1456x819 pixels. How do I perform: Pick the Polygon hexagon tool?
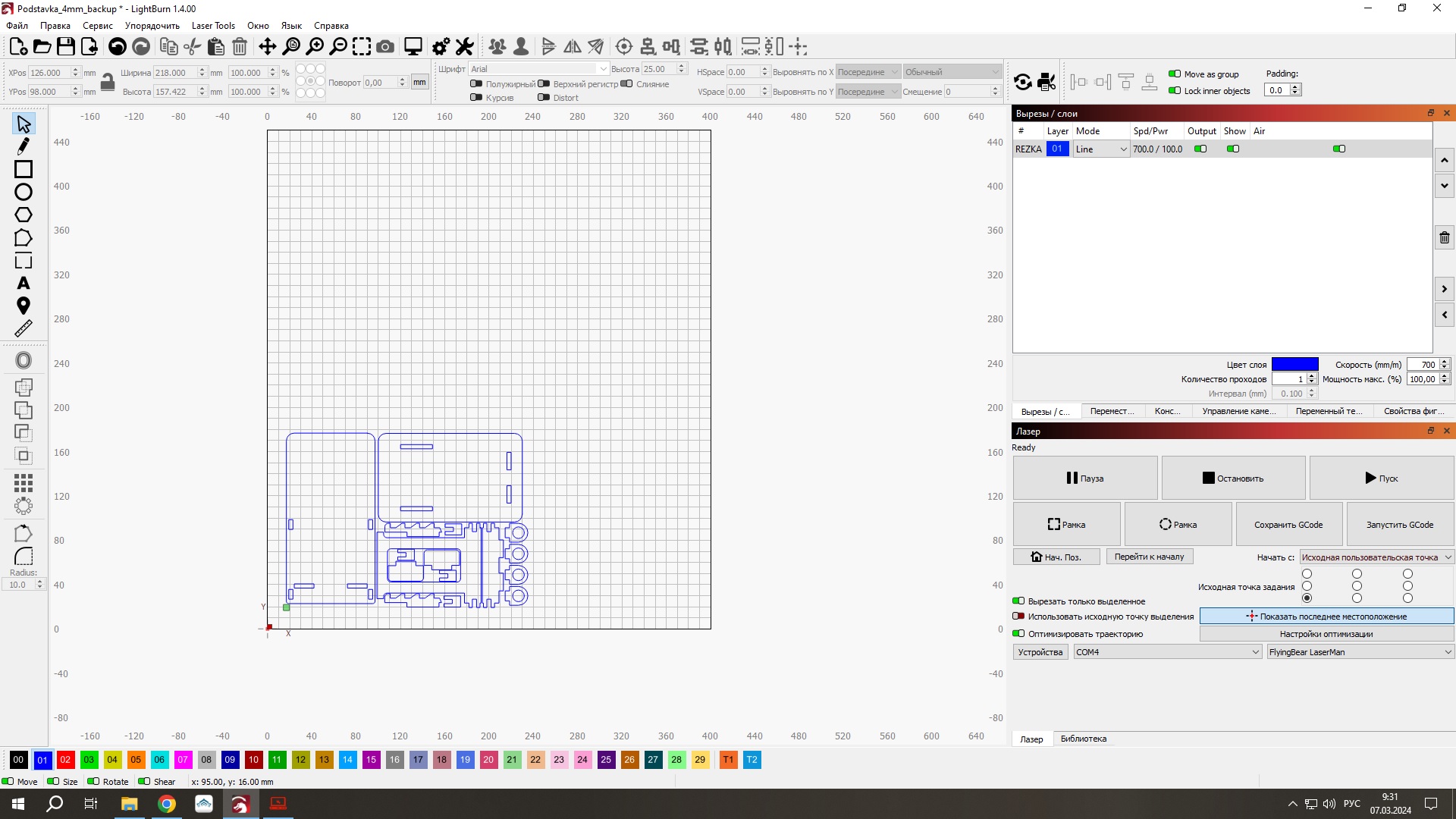tap(24, 215)
